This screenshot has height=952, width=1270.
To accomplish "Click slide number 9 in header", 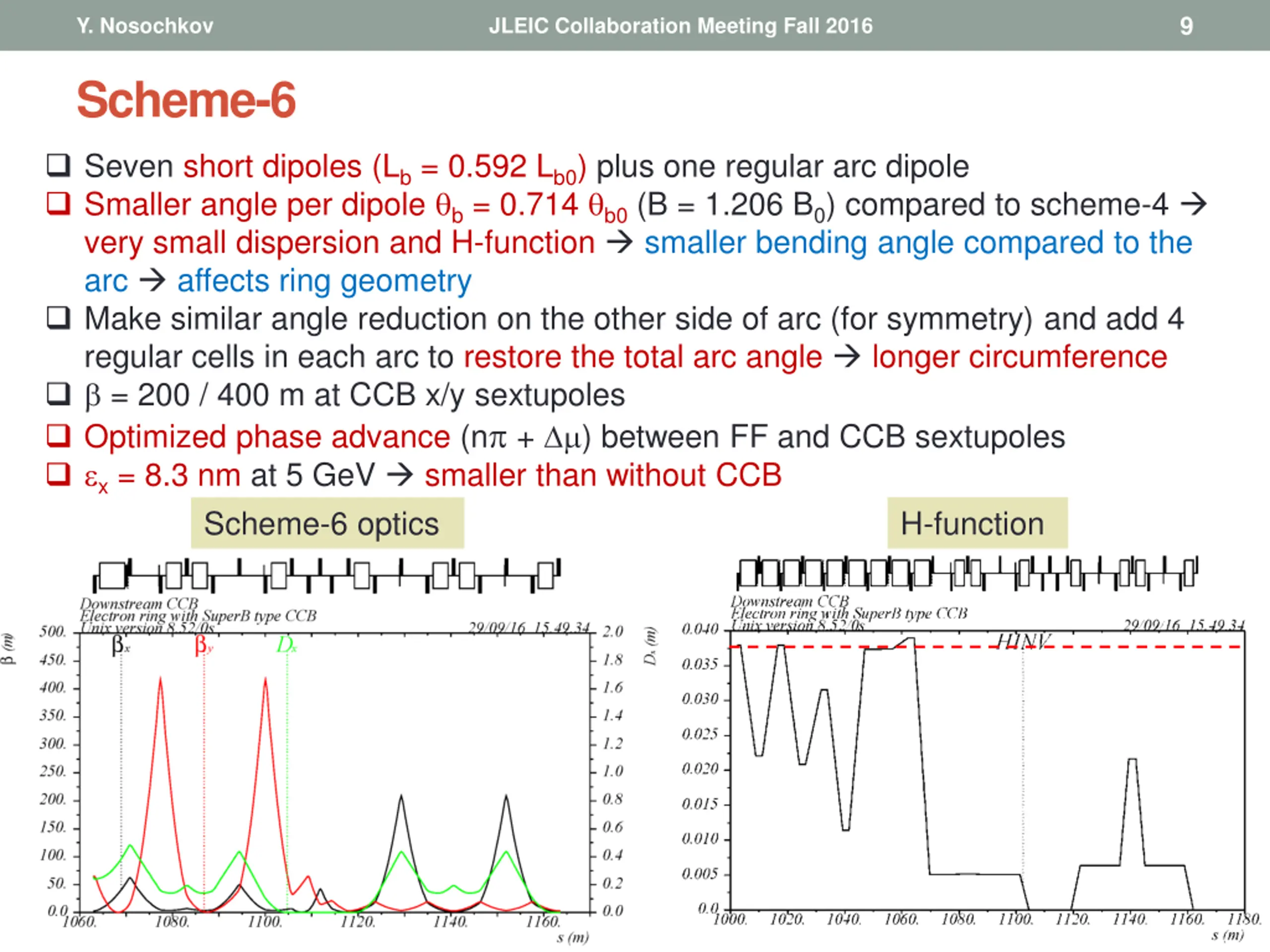I will [x=1186, y=26].
